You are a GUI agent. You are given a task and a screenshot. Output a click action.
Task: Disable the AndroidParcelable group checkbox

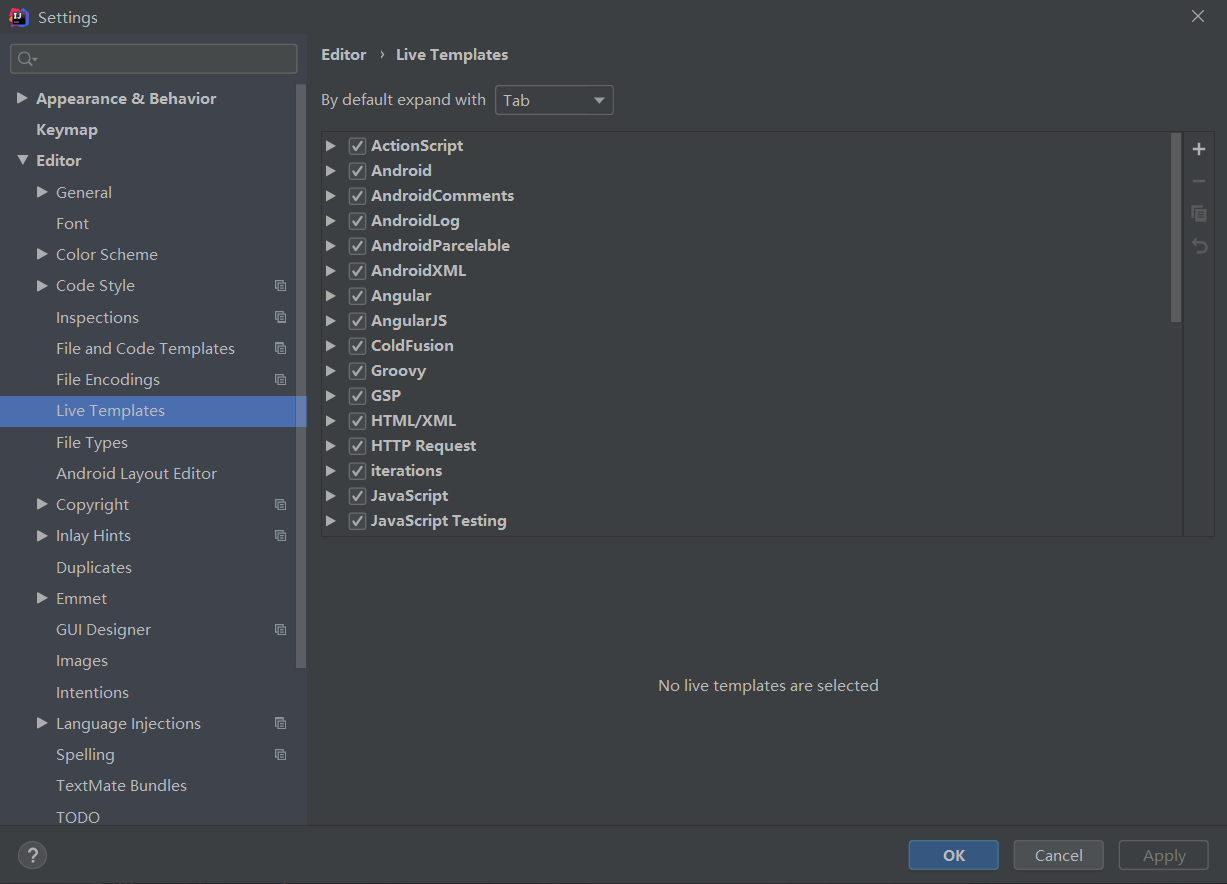(357, 246)
